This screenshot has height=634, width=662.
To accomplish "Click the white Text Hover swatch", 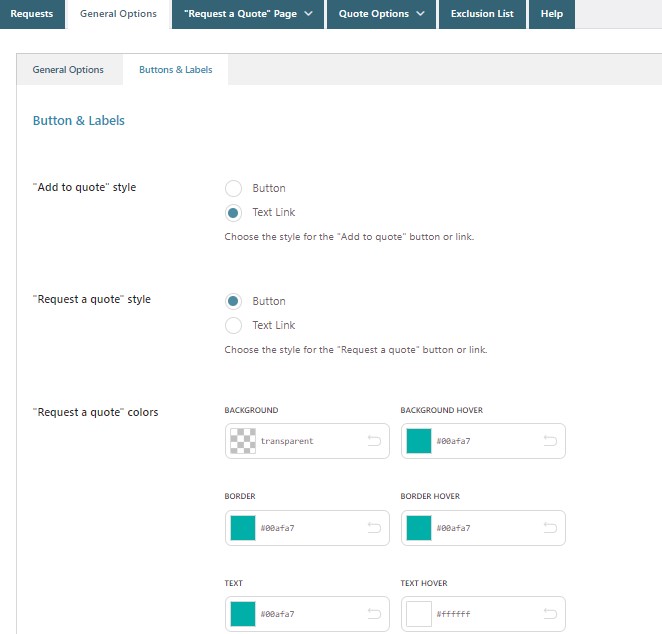I will (x=419, y=614).
